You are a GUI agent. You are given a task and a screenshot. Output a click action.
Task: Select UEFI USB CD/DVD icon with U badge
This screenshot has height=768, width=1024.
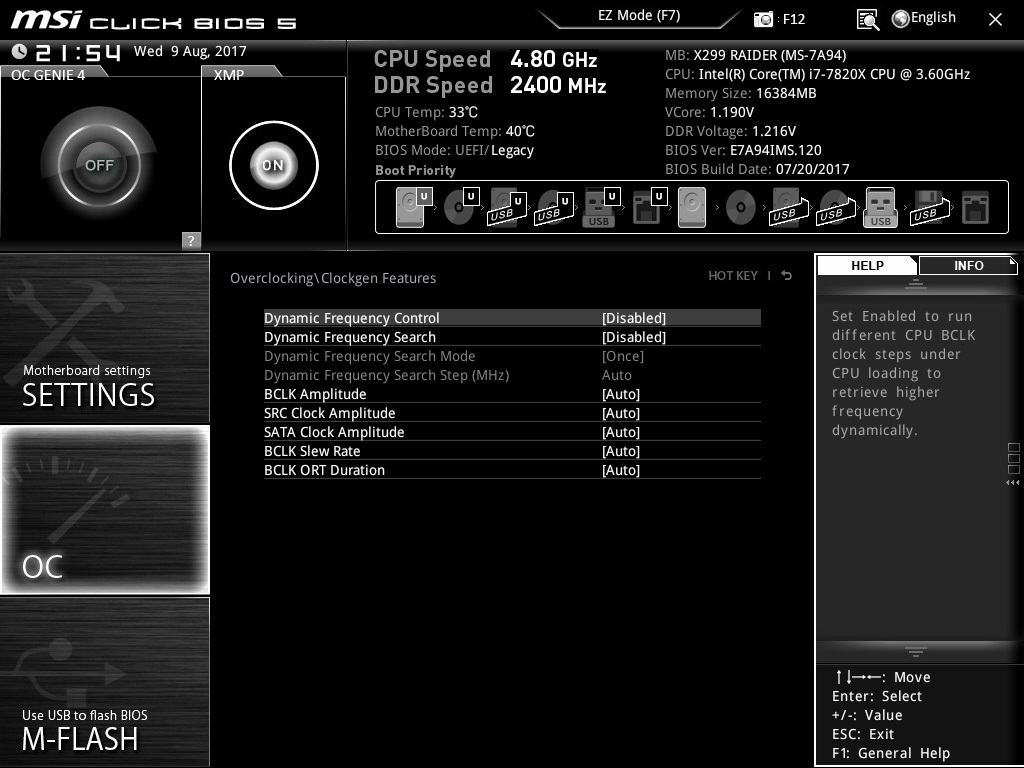click(x=554, y=208)
